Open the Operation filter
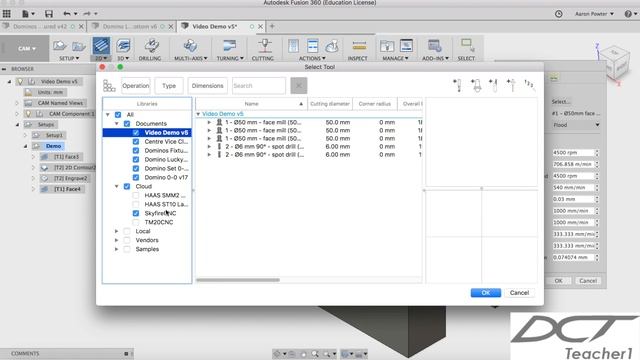The image size is (640, 360). tap(136, 86)
